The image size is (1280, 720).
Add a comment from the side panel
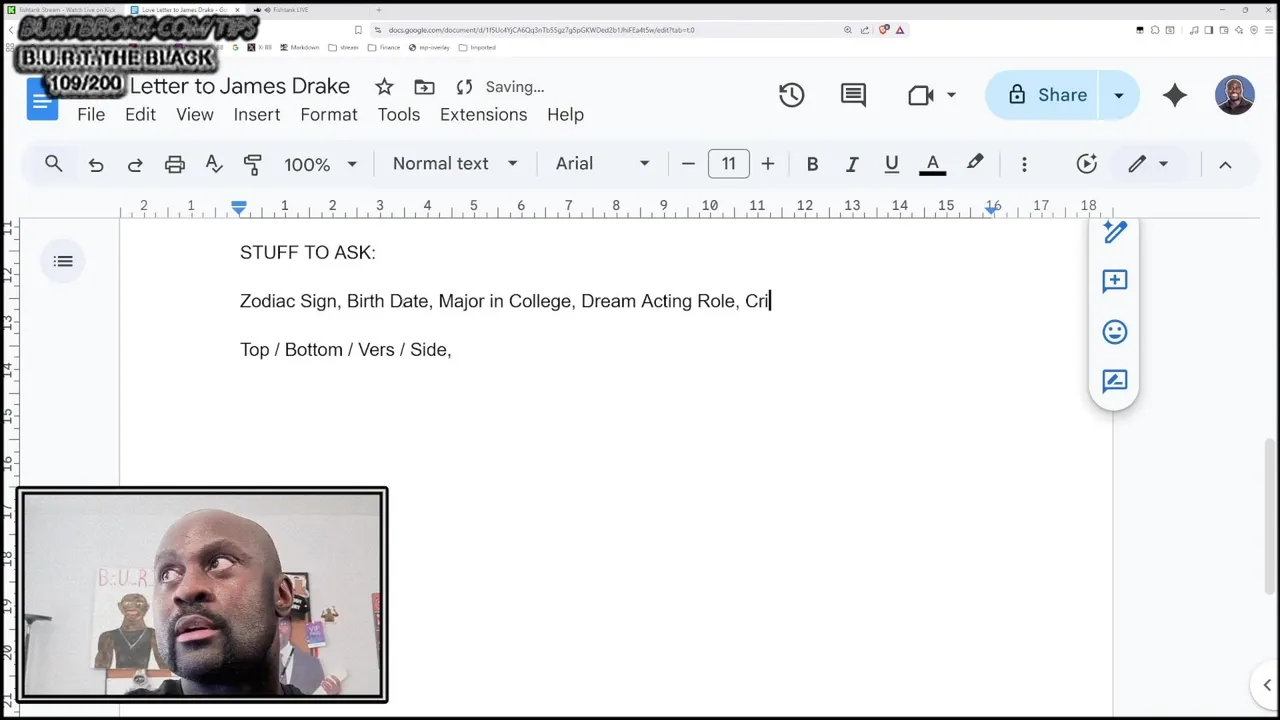[1114, 282]
